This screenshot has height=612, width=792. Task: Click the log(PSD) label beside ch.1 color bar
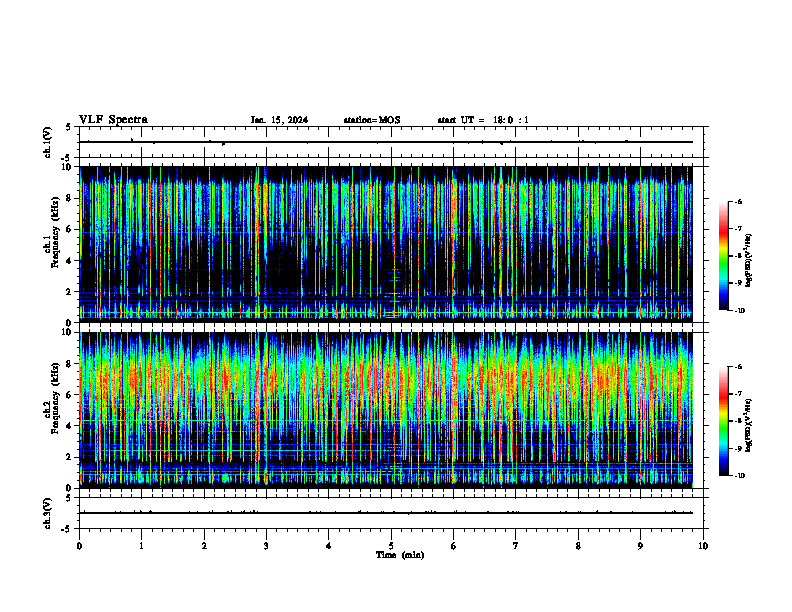(749, 261)
